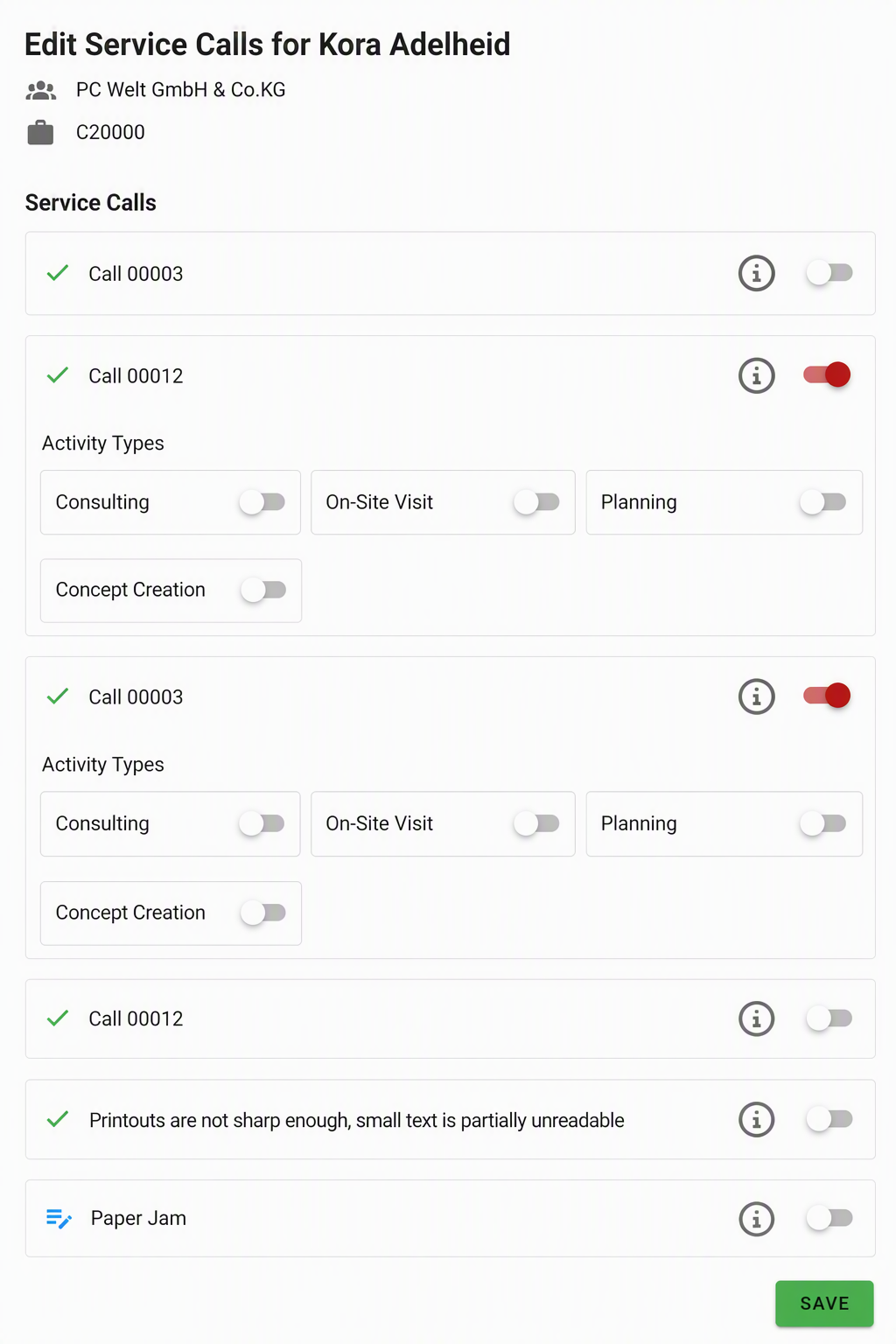Image resolution: width=896 pixels, height=1344 pixels.
Task: Click the group icon beside PC Welt GmbH
Action: [x=41, y=90]
